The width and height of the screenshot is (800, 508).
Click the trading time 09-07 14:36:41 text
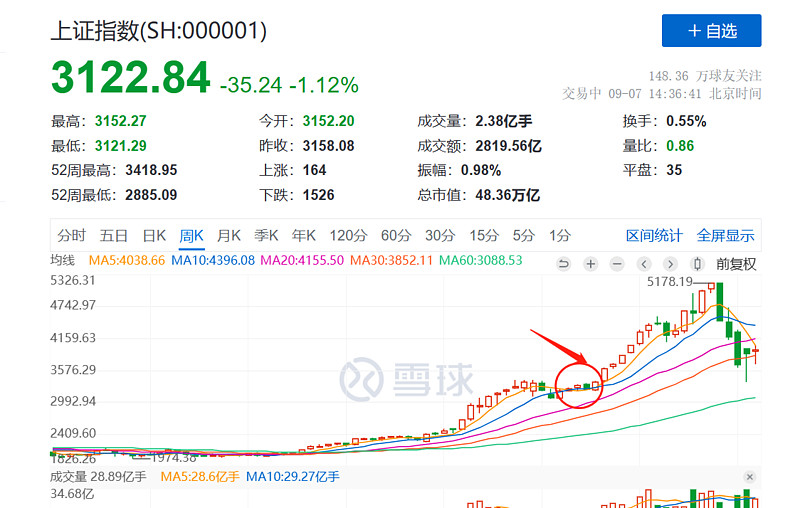tap(654, 94)
